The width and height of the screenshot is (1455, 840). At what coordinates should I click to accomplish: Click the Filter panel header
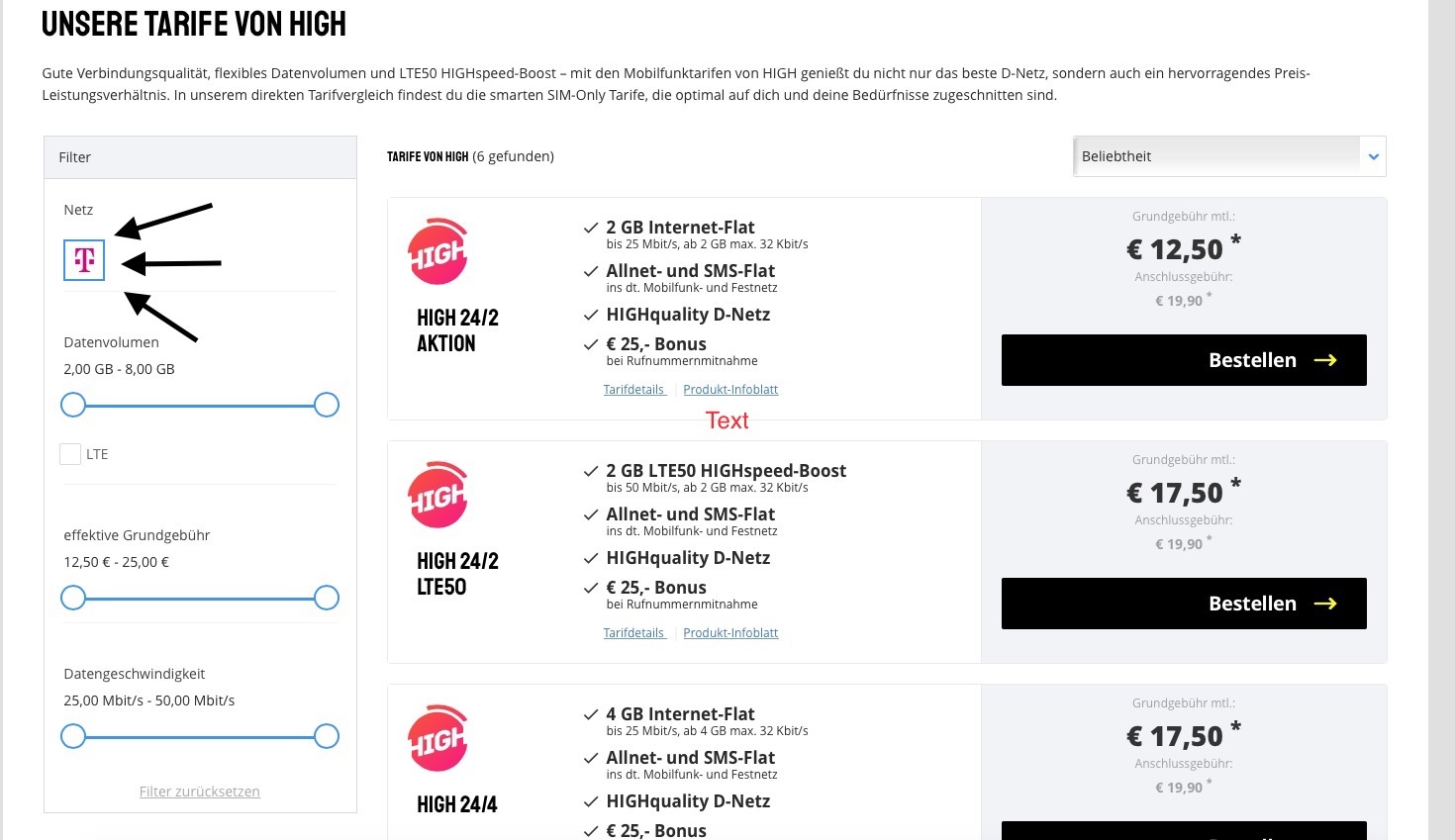200,157
